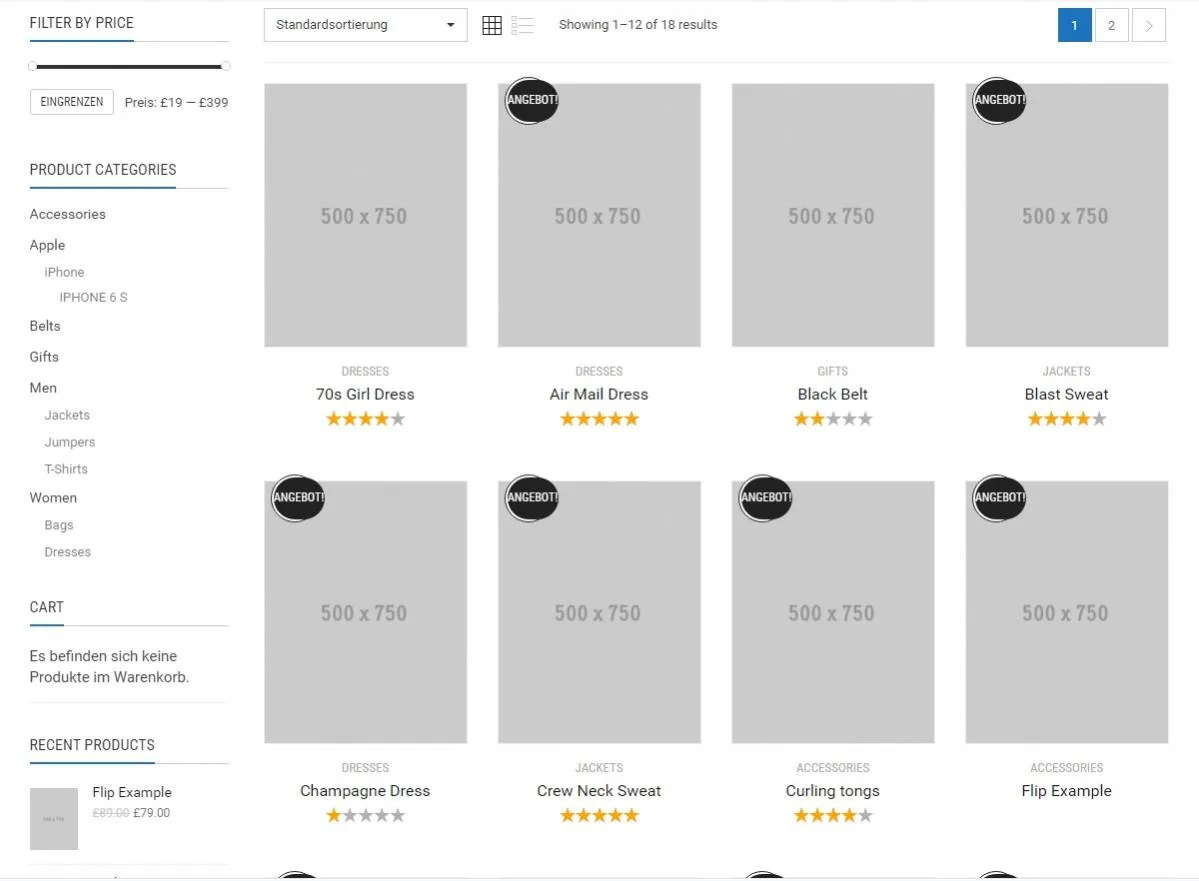The height and width of the screenshot is (881, 1199).
Task: Click the Champagne Dress sale badge
Action: tap(298, 498)
